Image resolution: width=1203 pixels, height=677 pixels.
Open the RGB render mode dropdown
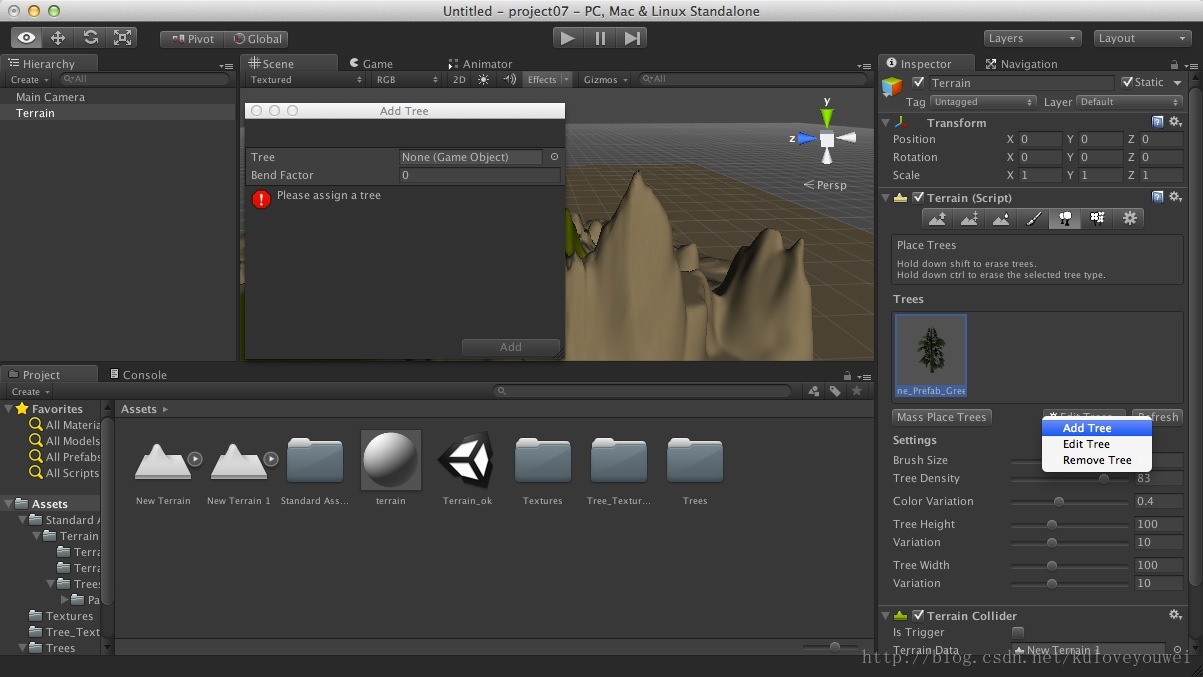point(407,79)
